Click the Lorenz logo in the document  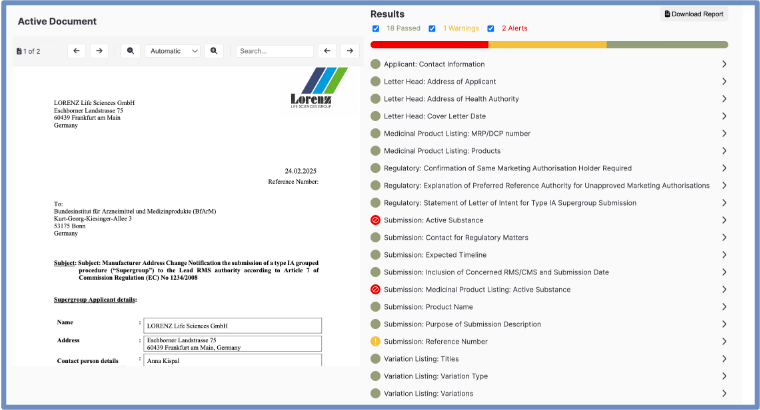319,88
